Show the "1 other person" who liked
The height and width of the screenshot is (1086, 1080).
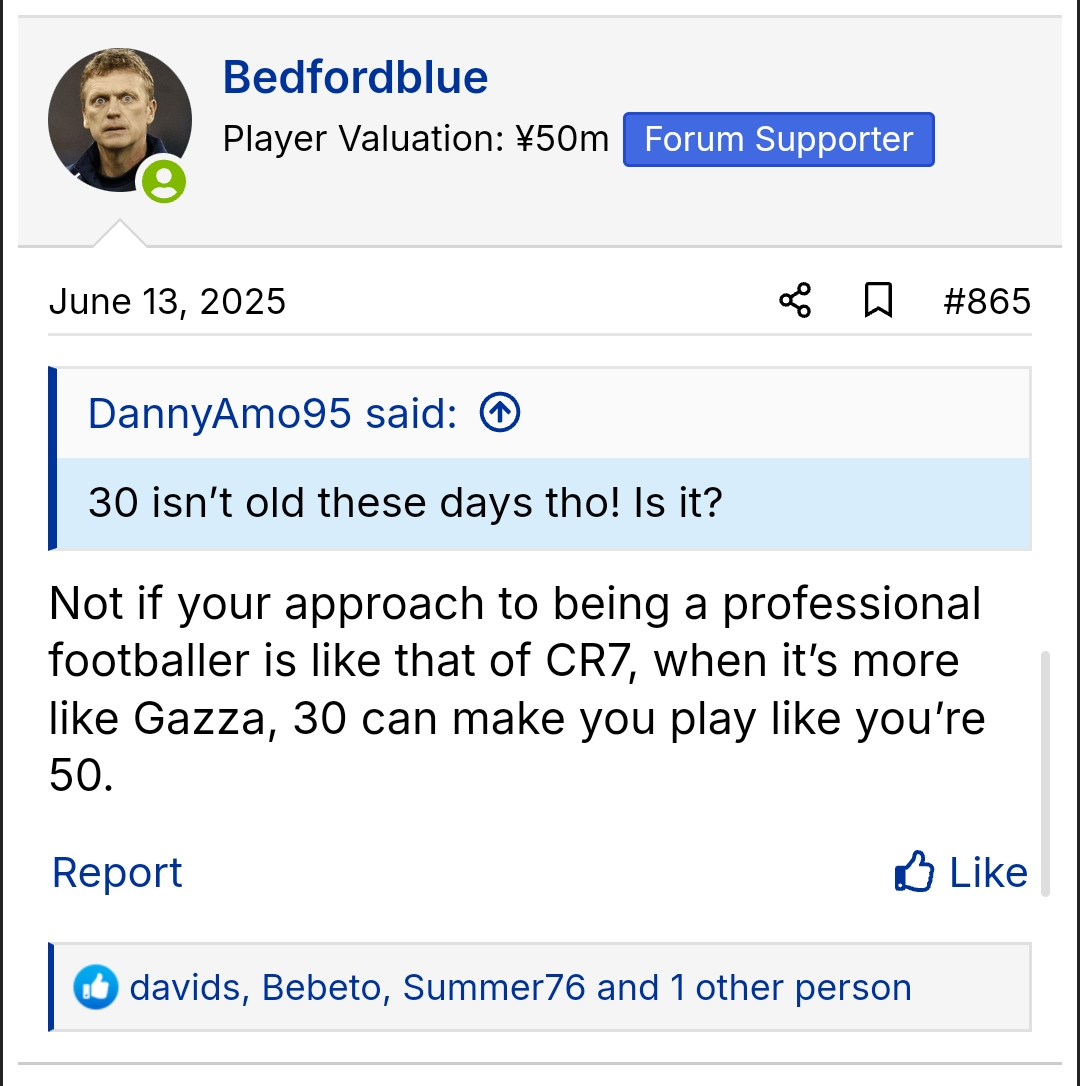coord(791,988)
